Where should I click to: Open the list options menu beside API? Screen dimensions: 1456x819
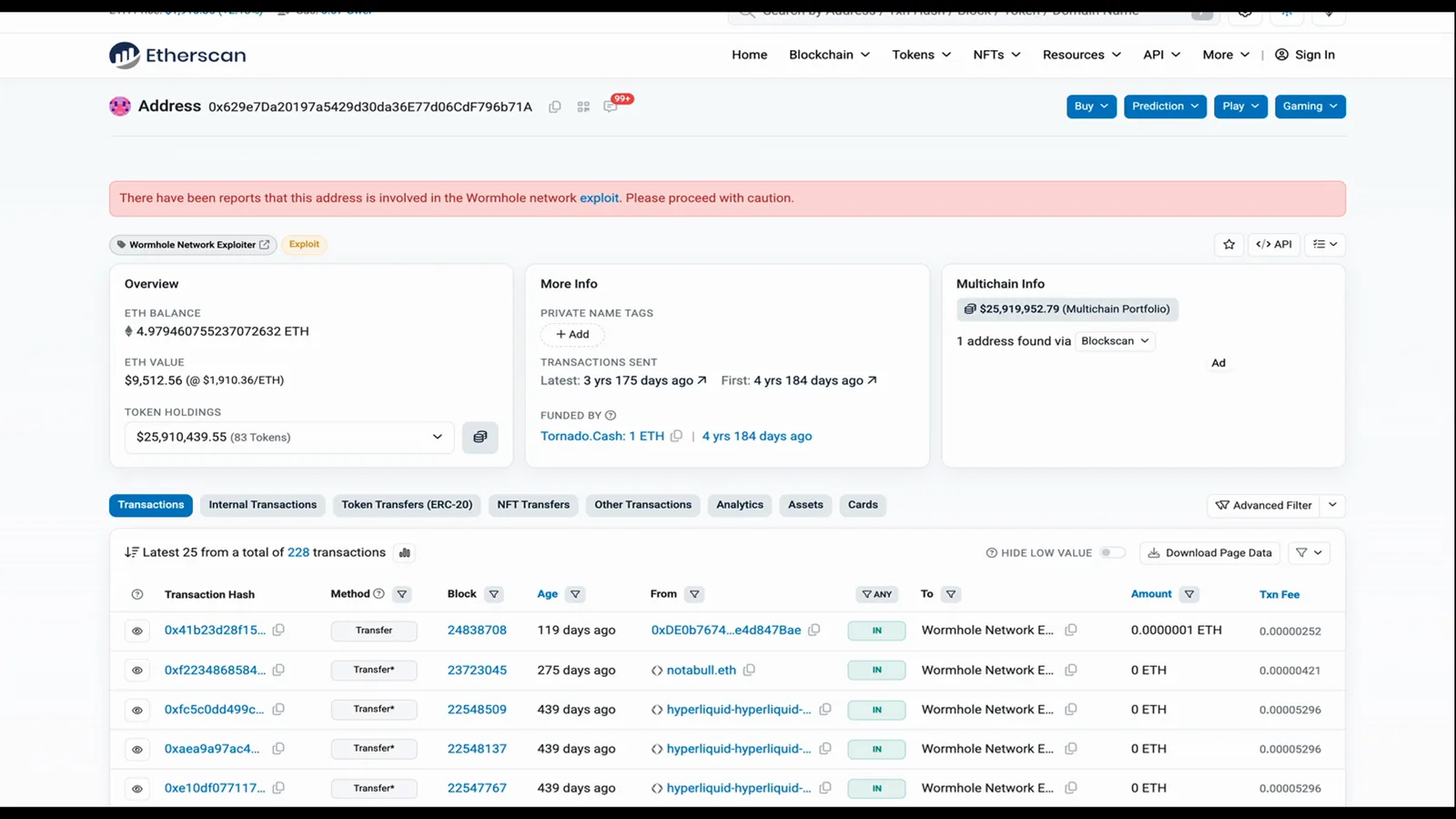(x=1324, y=244)
